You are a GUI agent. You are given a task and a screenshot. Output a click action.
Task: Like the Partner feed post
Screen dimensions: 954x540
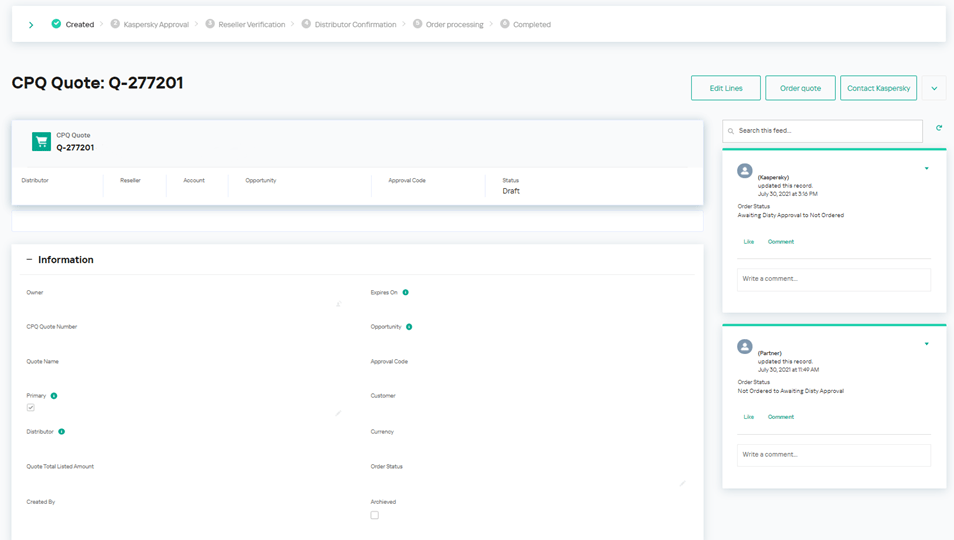click(x=748, y=417)
